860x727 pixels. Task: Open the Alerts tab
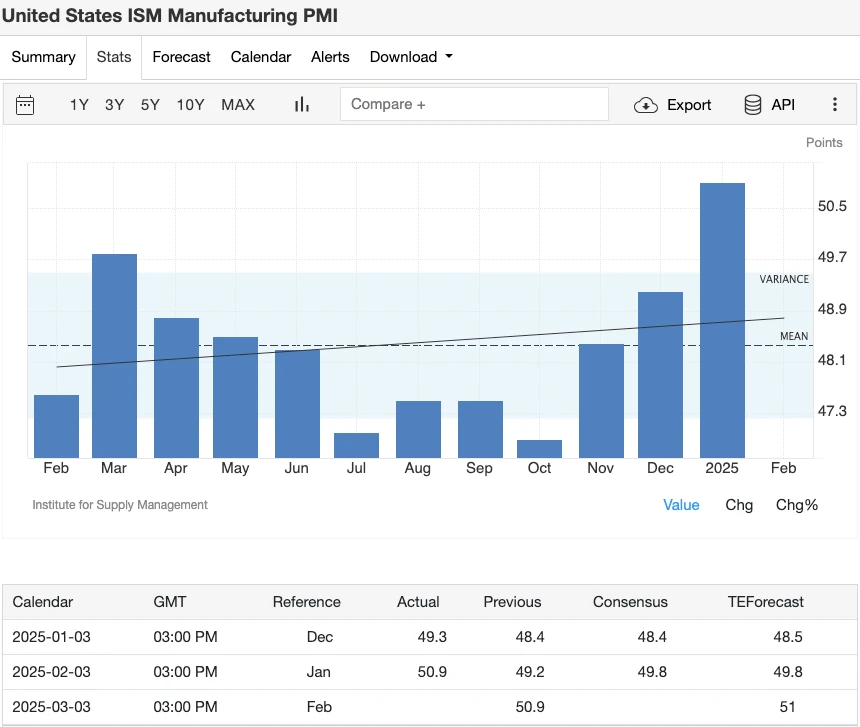[330, 57]
